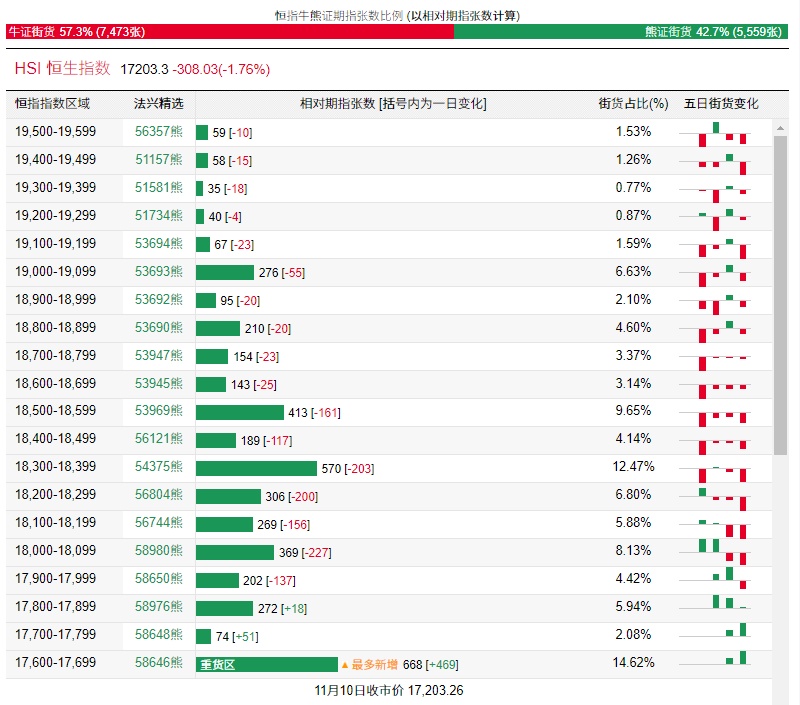Screen dimensions: 800x705
Task: Open five-day chart for the 19,500-19,599 row
Action: tap(722, 132)
